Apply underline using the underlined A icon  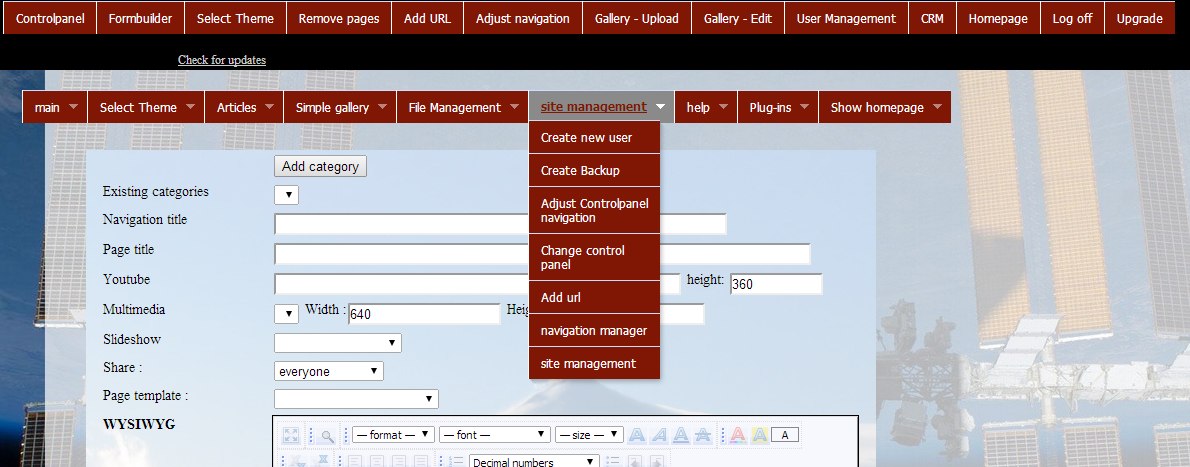[x=681, y=435]
